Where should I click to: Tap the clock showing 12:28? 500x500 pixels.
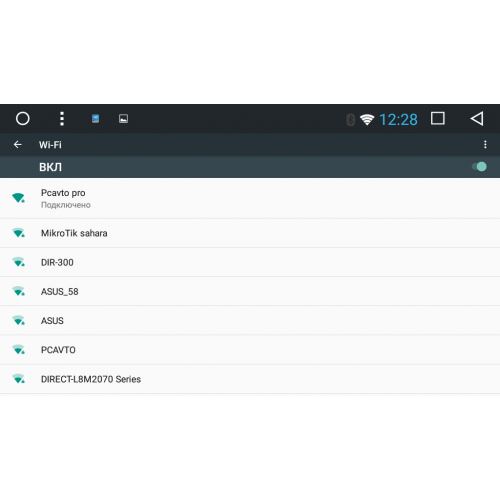click(x=398, y=120)
